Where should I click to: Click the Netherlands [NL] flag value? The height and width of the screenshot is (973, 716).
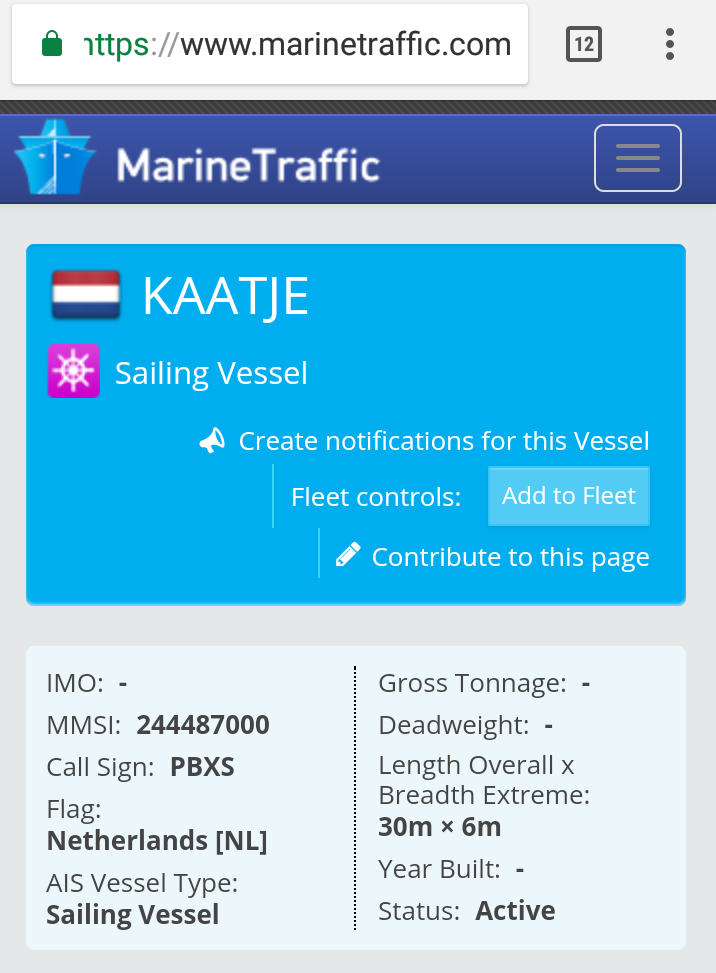(x=157, y=841)
